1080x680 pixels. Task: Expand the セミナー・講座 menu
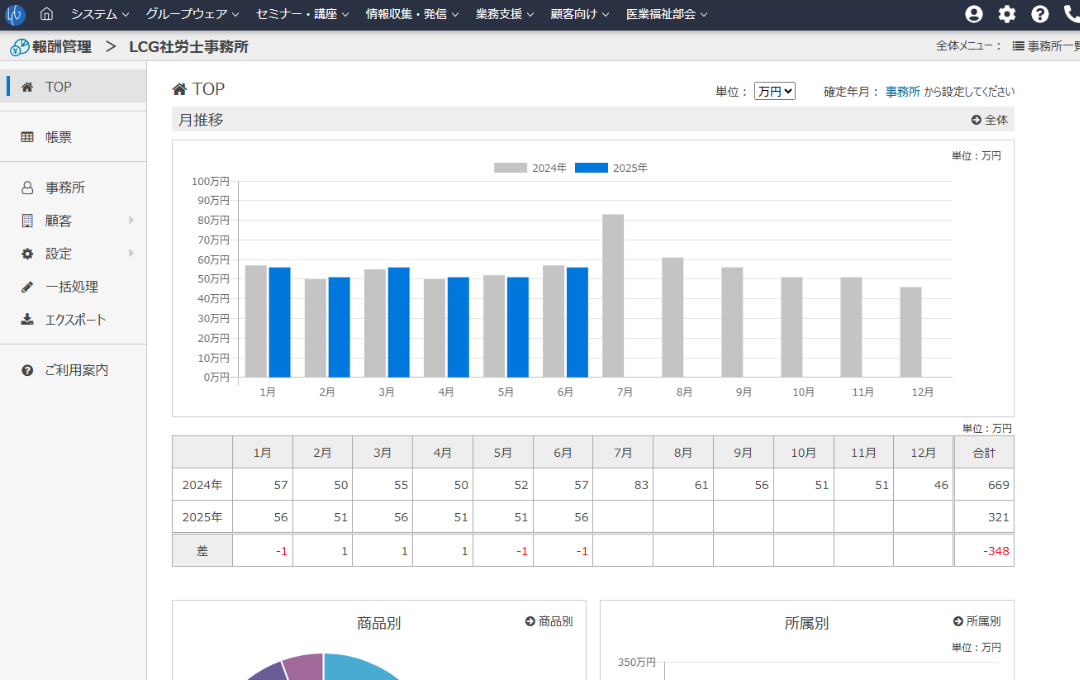point(302,14)
